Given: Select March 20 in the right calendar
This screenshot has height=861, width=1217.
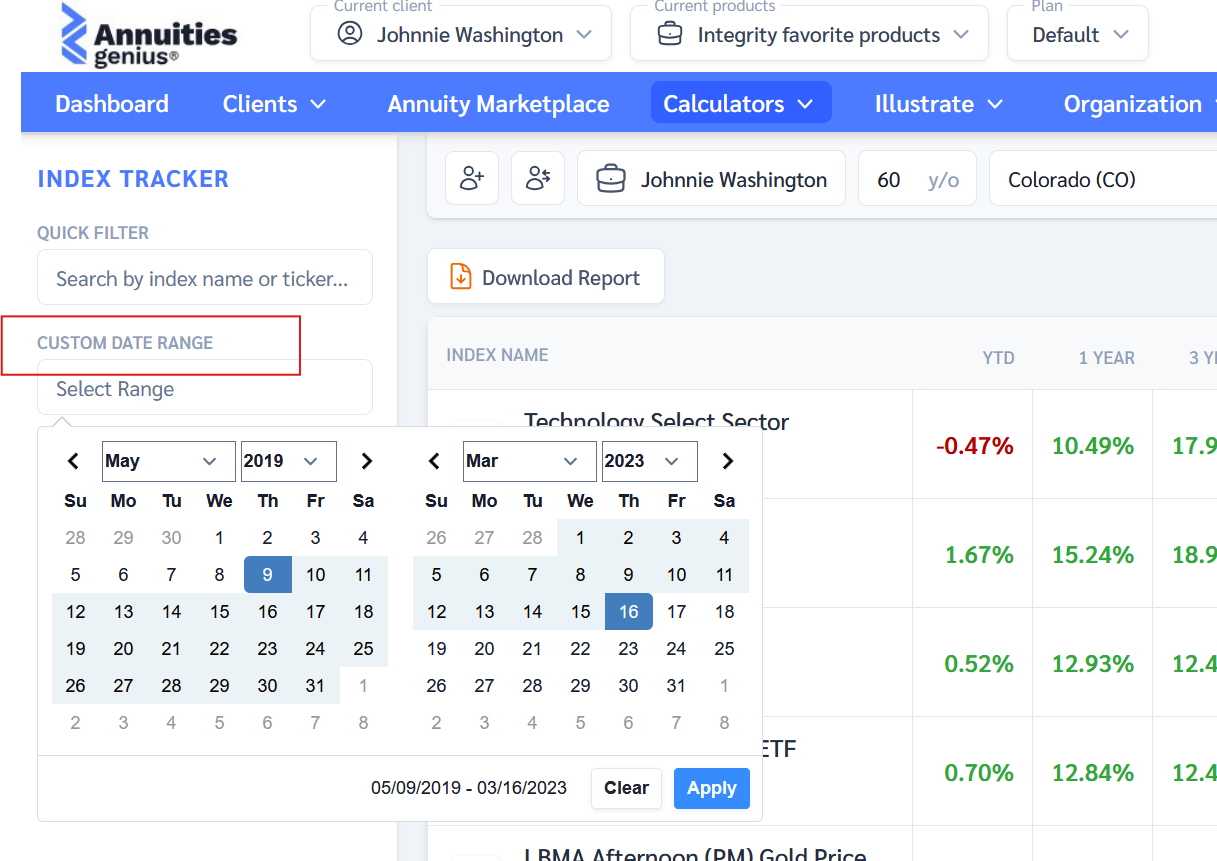Looking at the screenshot, I should (x=485, y=649).
